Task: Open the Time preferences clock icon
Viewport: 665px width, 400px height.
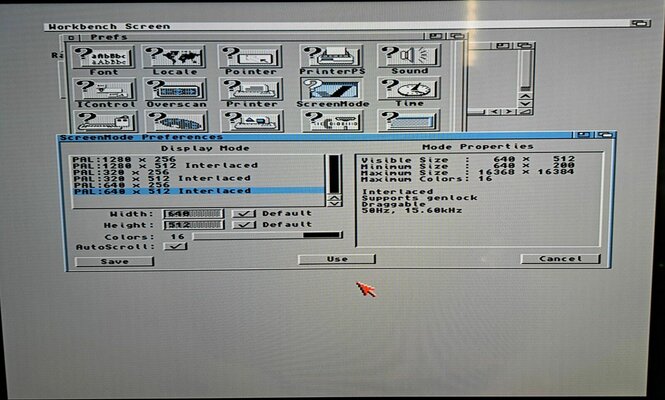Action: click(x=409, y=88)
